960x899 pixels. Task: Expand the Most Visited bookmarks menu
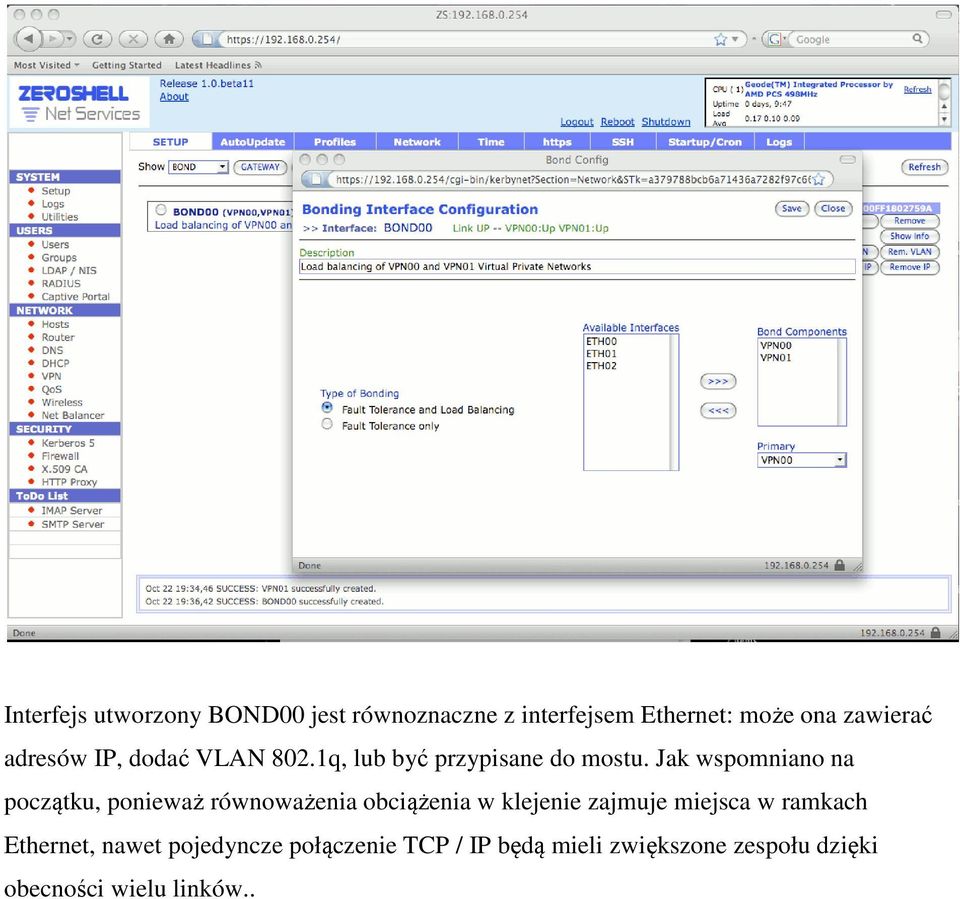tap(47, 65)
